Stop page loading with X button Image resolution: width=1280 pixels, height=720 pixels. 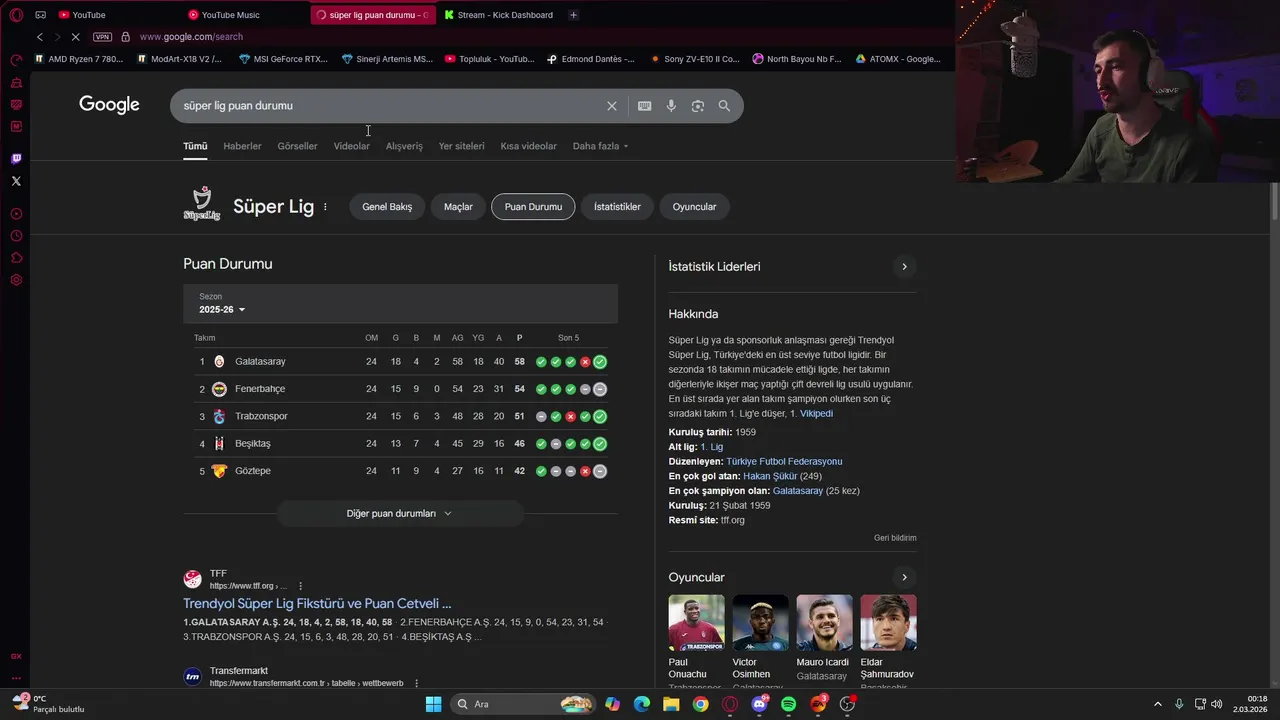pos(76,37)
